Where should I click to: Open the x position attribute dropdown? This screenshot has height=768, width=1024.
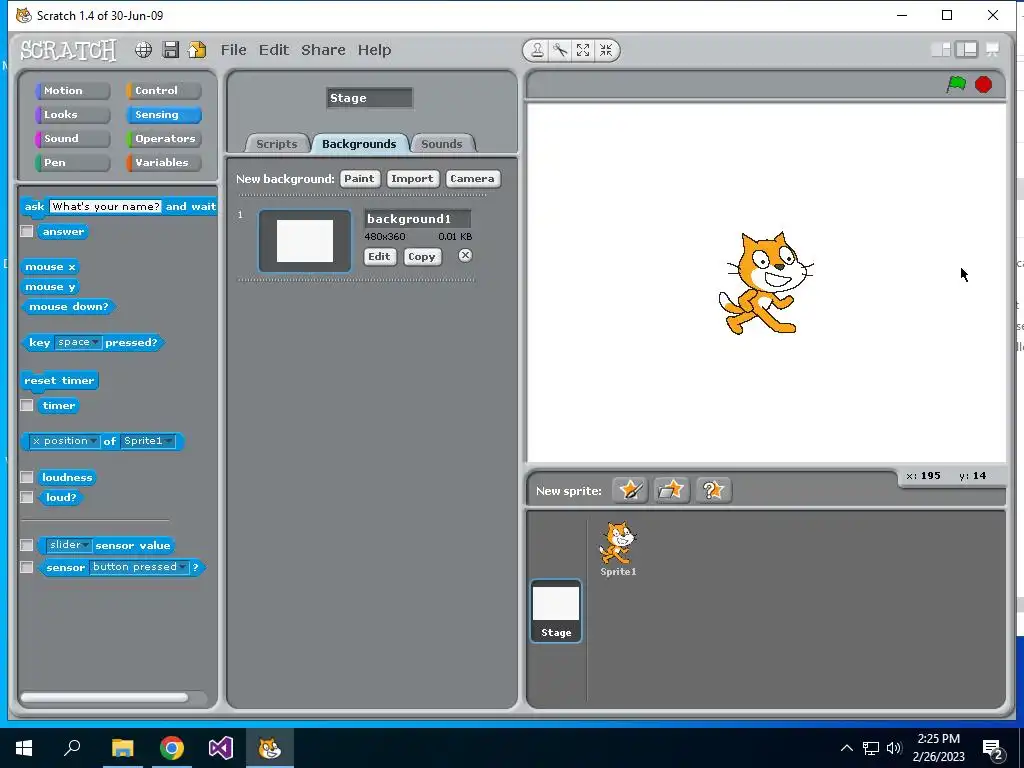65,441
